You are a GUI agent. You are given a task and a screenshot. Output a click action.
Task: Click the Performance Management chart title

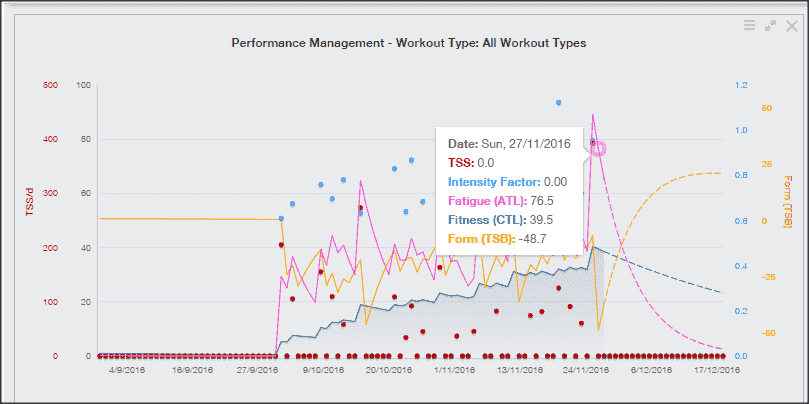pos(408,44)
